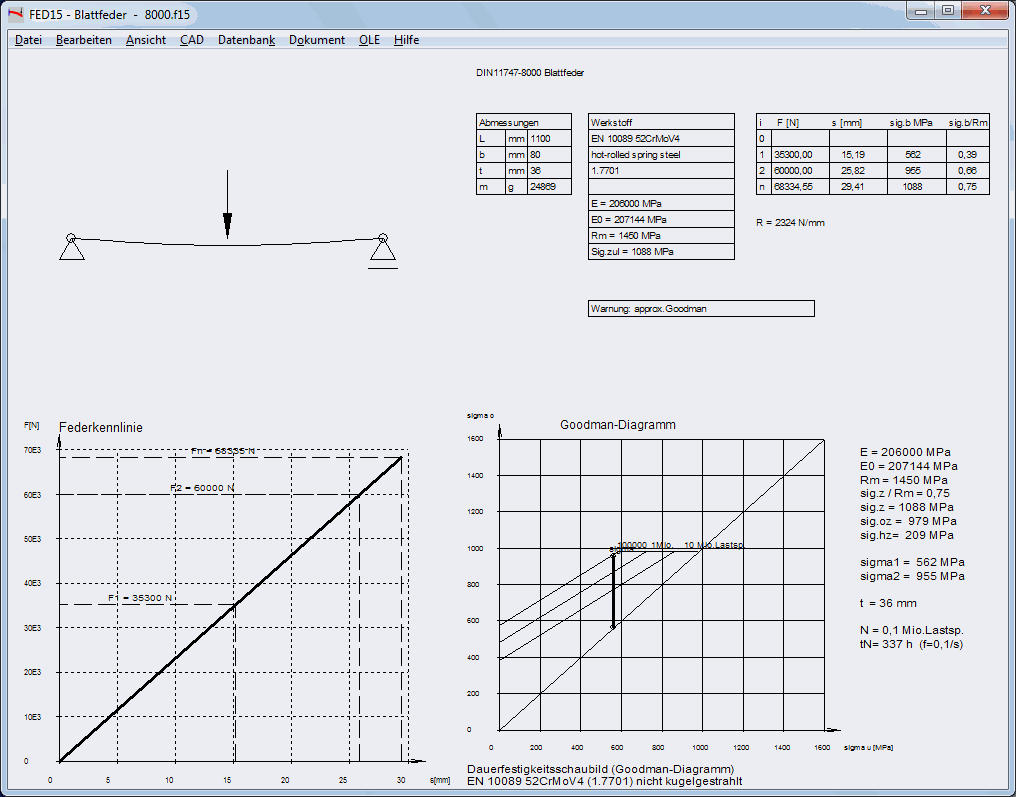
Task: Click the Federkennlinie chart title
Action: [101, 427]
